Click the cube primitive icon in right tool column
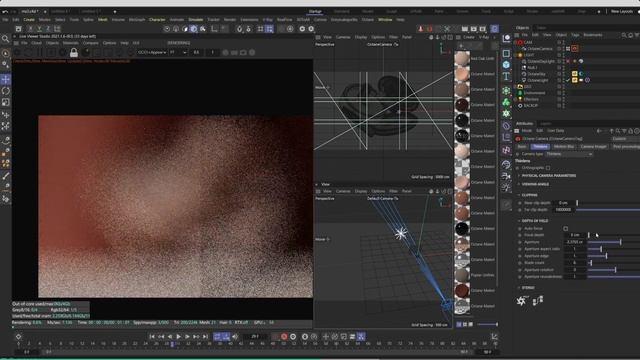Screen dimensions: 640x360 coord(506,65)
